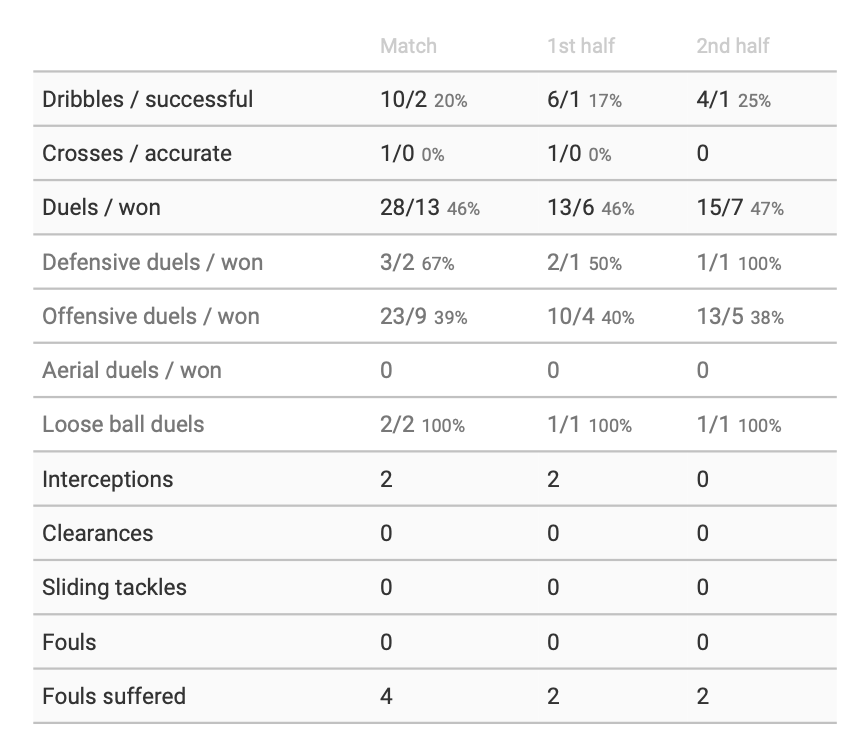Click the Dribbles / successful row label
This screenshot has height=754, width=866.
(147, 99)
